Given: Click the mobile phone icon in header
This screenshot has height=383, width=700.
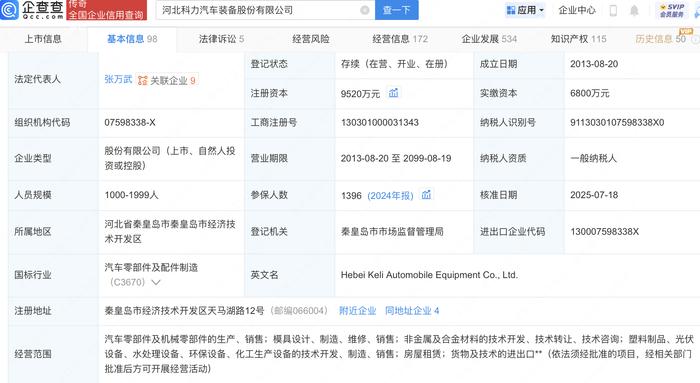Looking at the screenshot, I should 613,10.
